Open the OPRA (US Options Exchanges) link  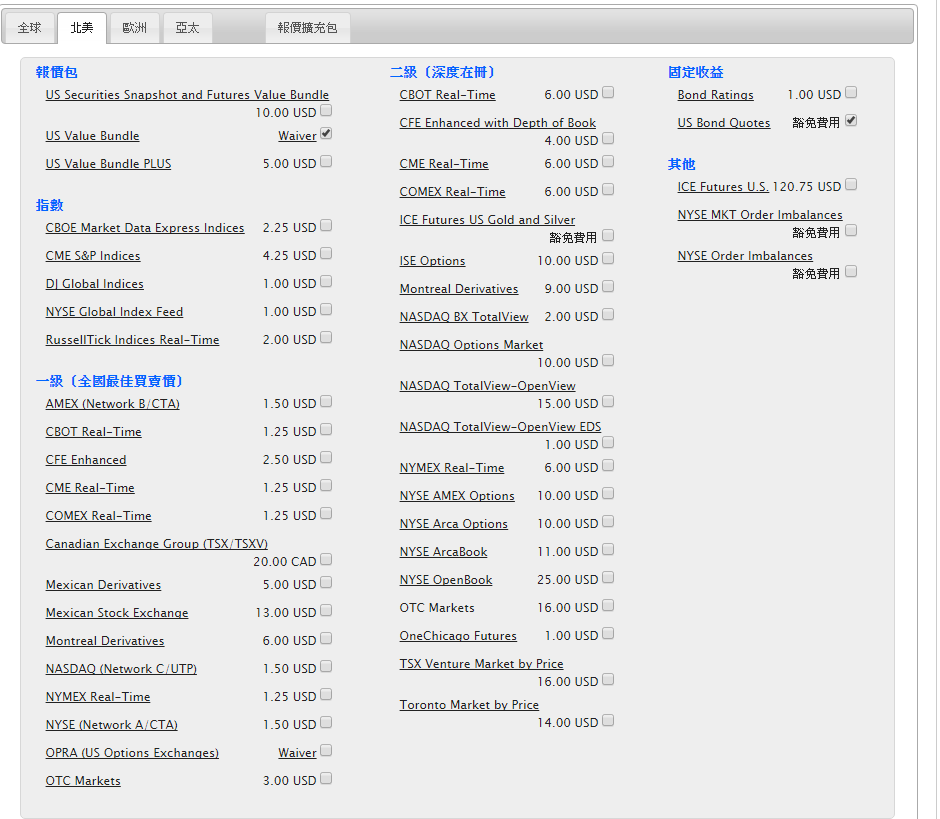click(x=132, y=753)
